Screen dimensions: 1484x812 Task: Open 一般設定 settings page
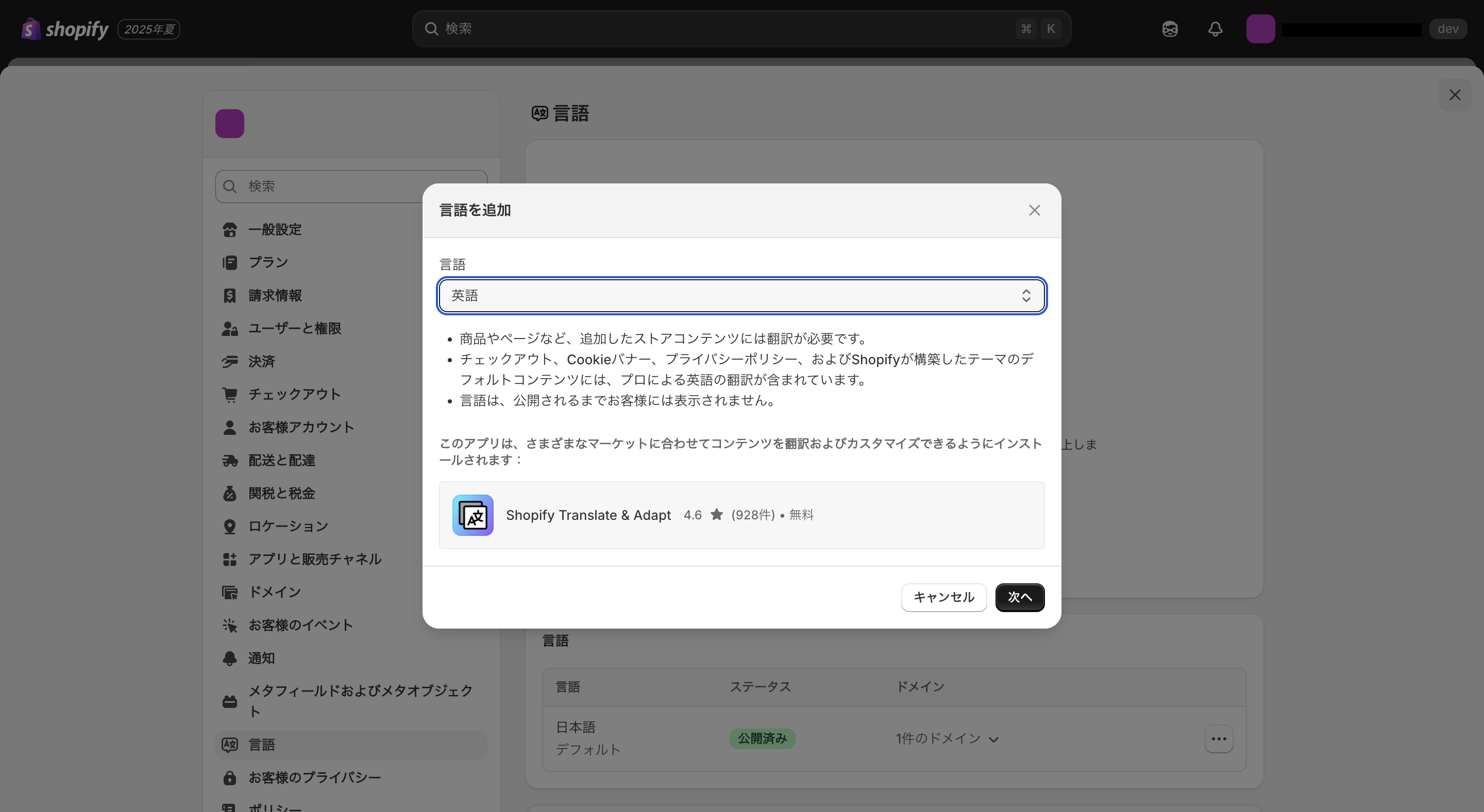[351, 229]
